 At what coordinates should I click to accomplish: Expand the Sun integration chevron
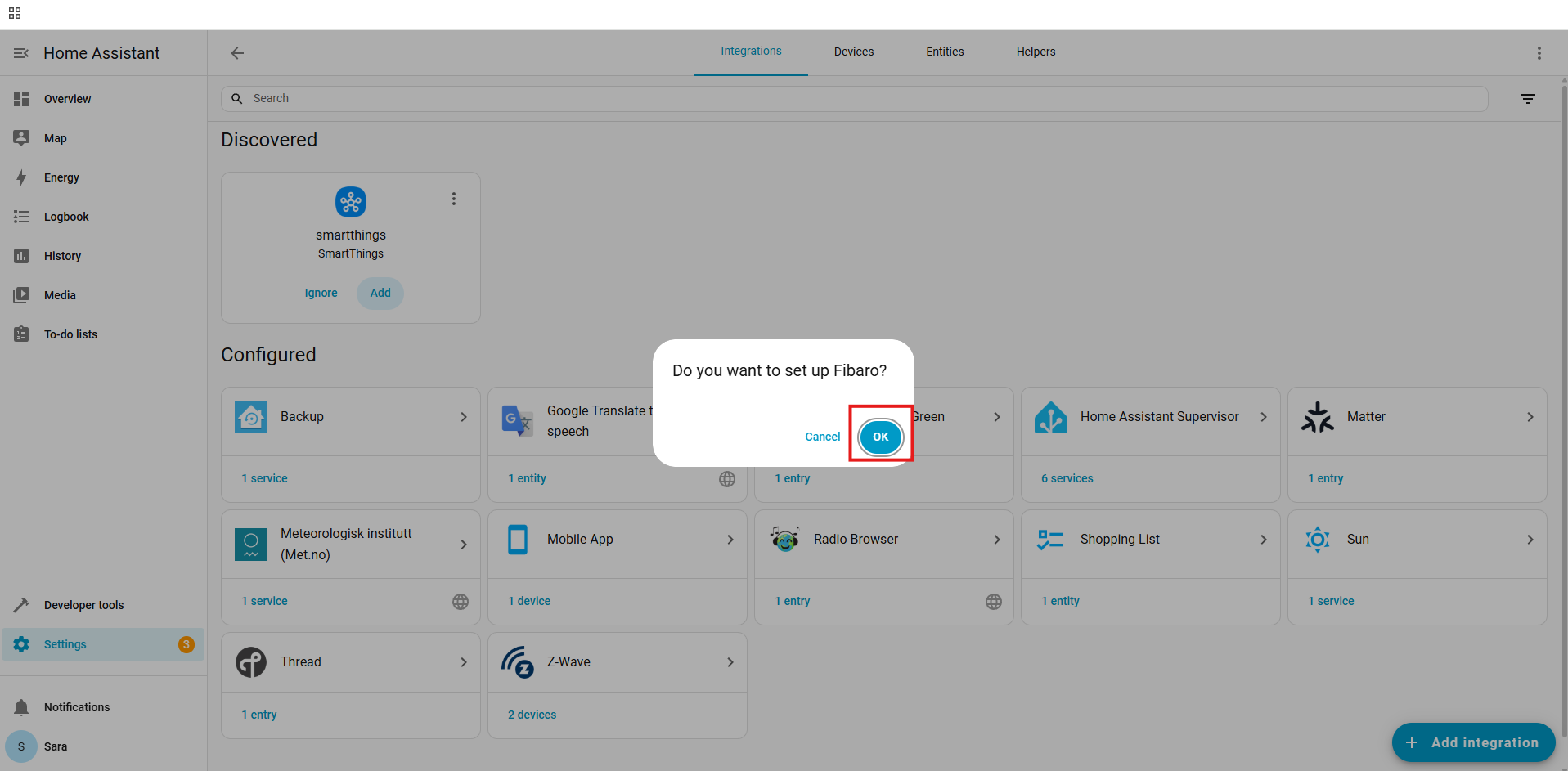click(x=1530, y=540)
